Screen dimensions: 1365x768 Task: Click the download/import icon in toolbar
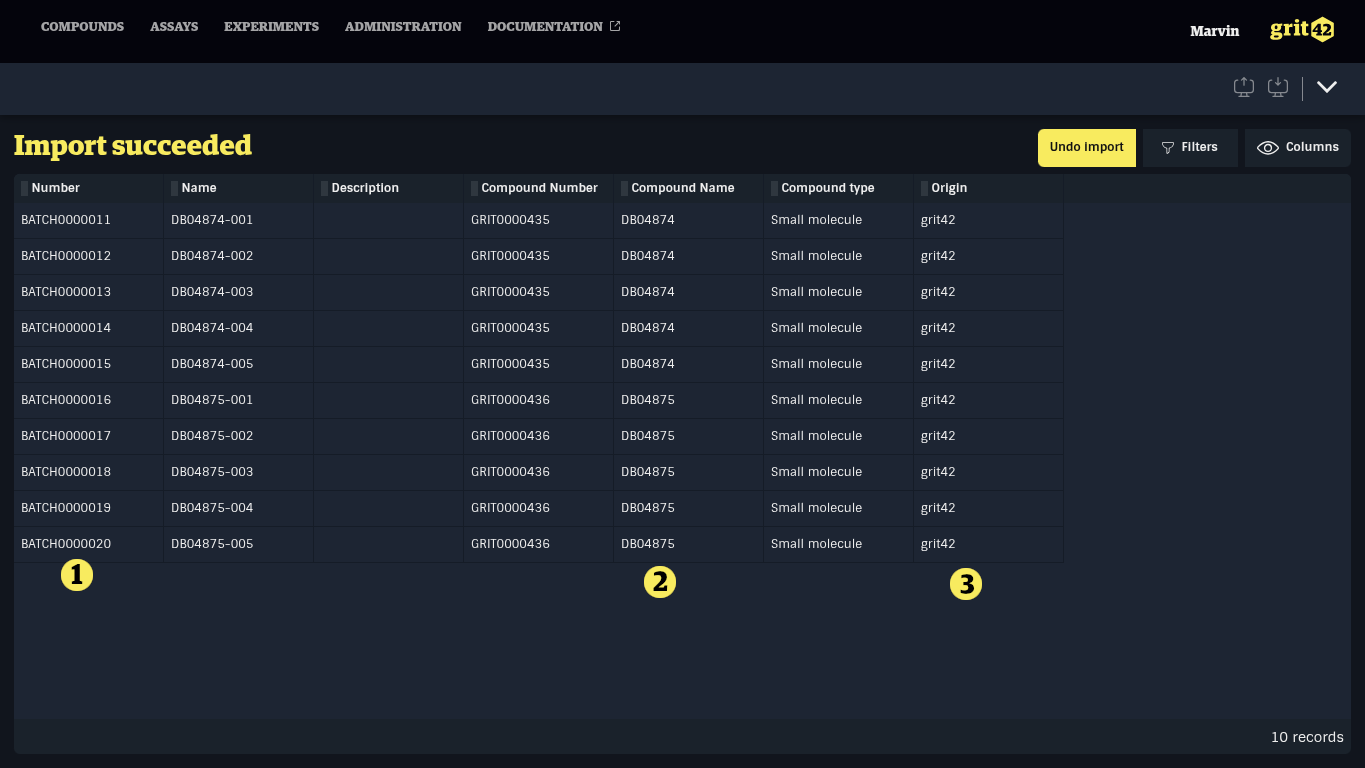point(1278,87)
